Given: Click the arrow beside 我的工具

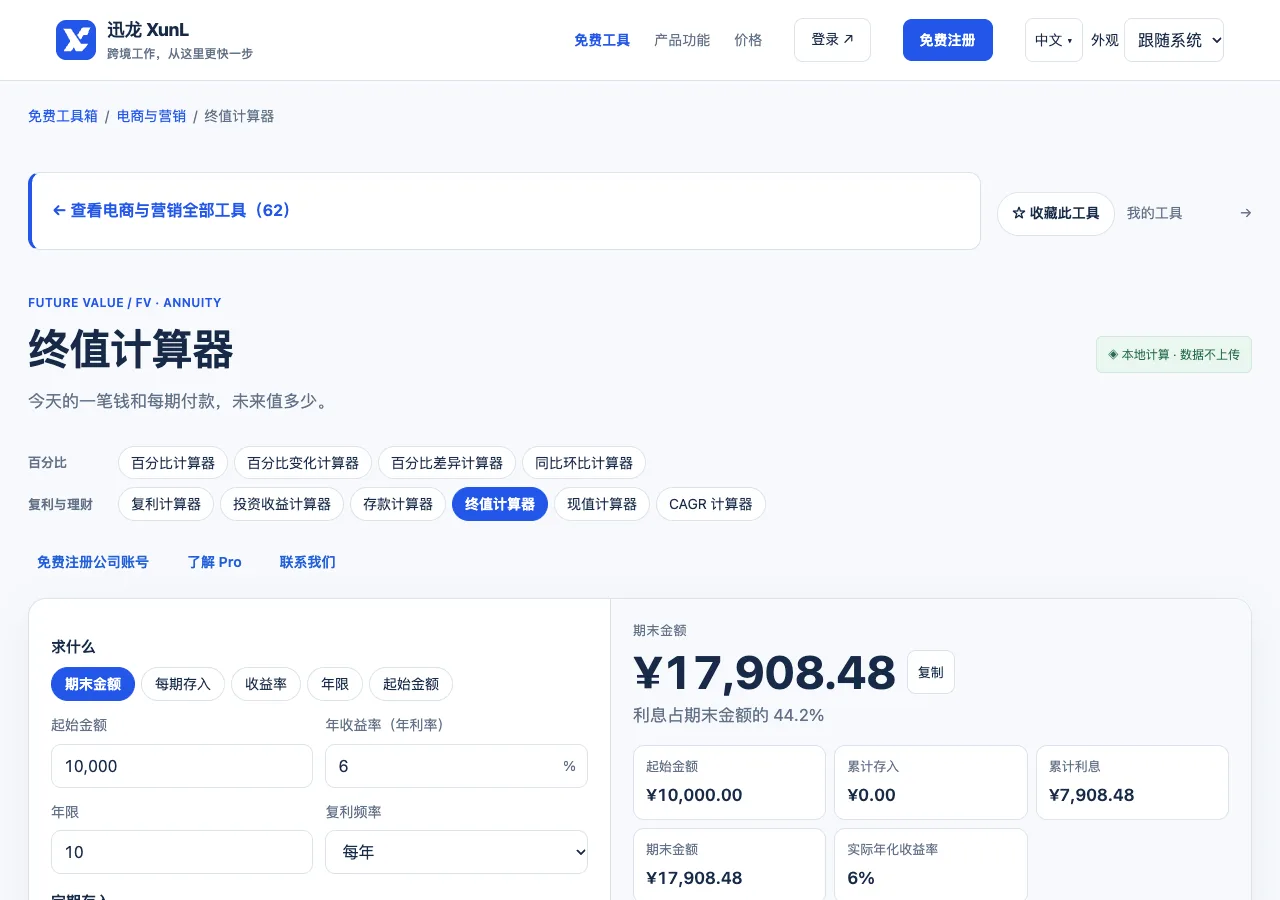Looking at the screenshot, I should pyautogui.click(x=1245, y=213).
